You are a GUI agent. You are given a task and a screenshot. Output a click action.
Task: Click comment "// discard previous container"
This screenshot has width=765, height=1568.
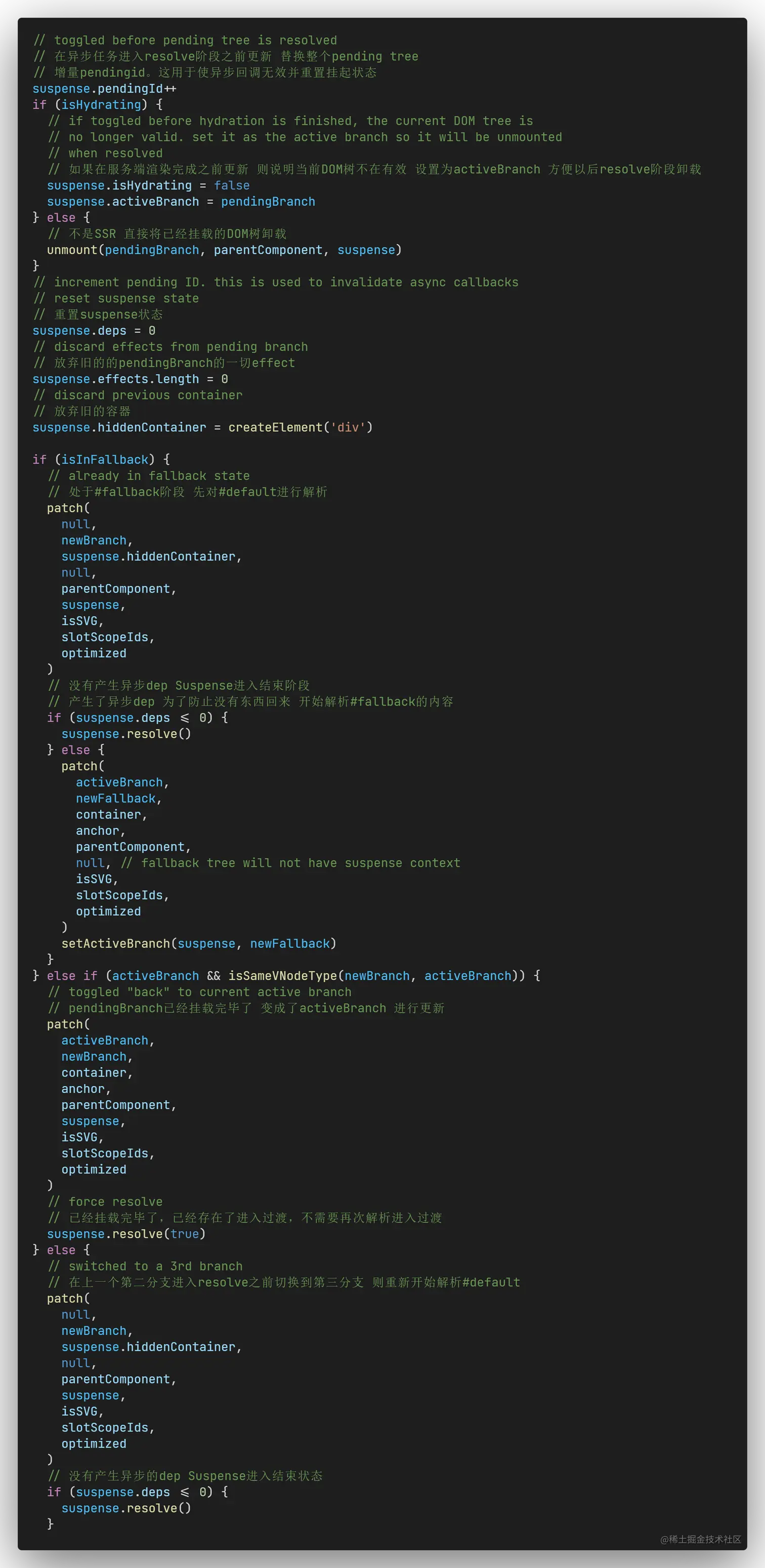point(138,395)
